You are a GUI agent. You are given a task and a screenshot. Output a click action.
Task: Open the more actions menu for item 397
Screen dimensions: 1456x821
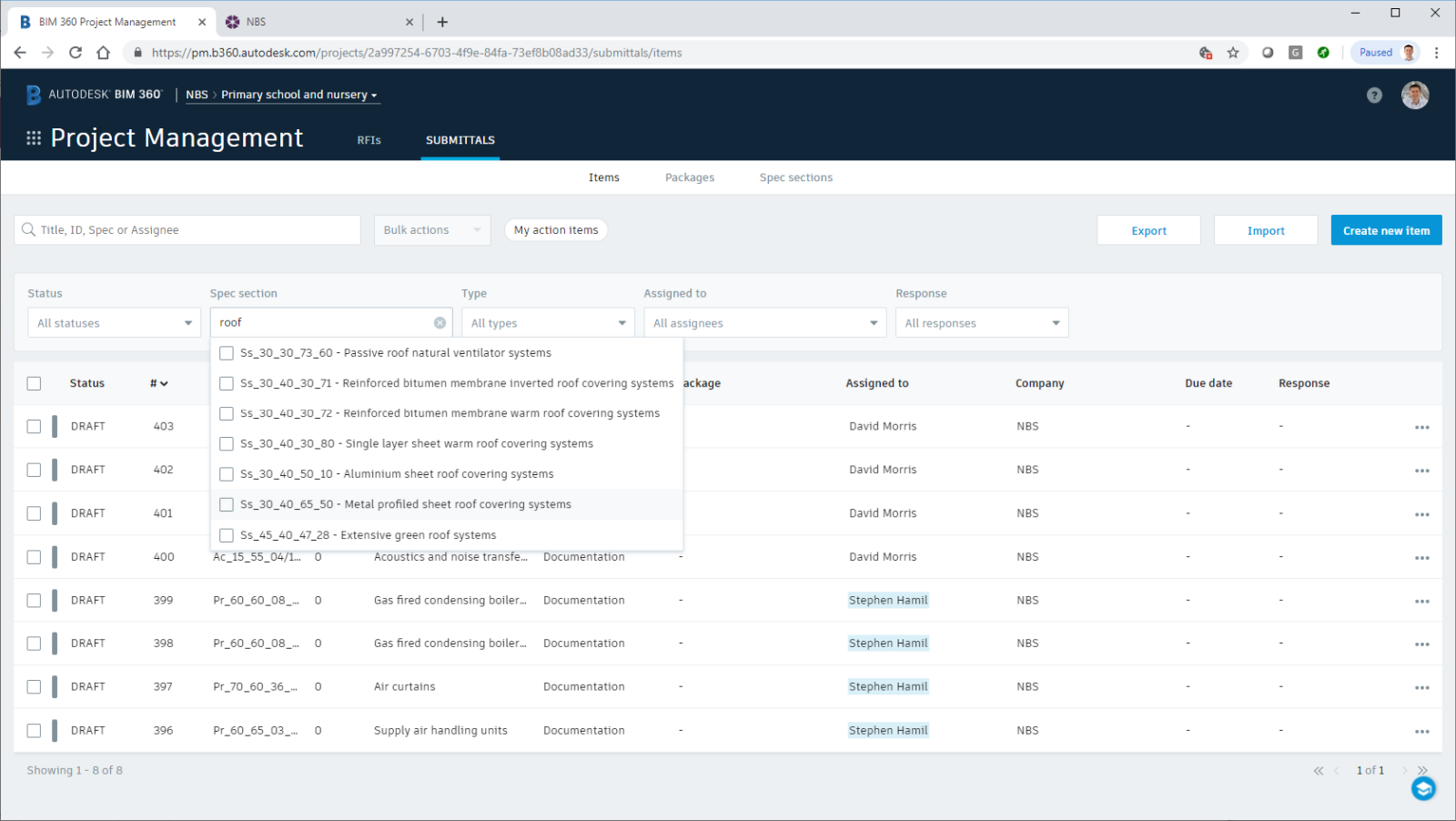[1421, 688]
